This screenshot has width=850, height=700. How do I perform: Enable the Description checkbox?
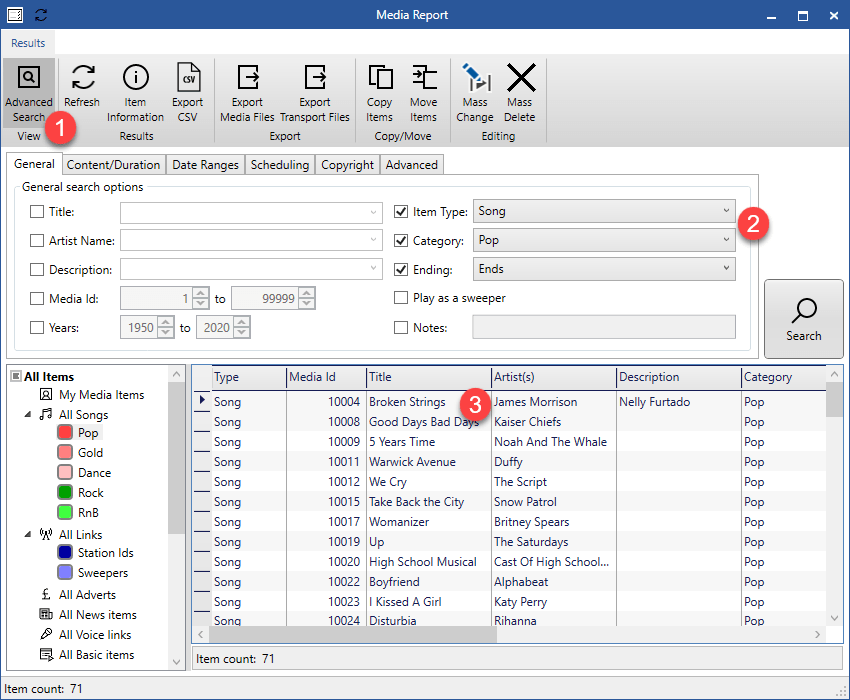tap(37, 269)
